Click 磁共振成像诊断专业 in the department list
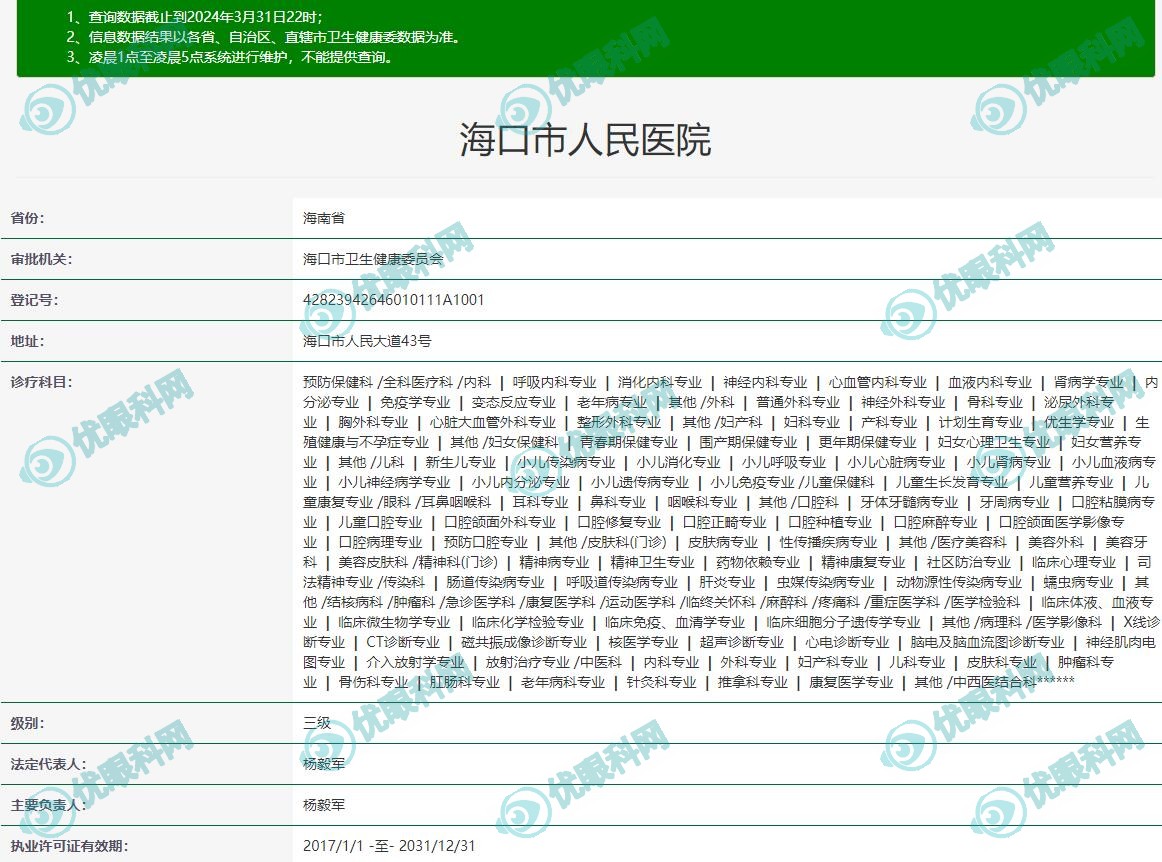 [524, 642]
